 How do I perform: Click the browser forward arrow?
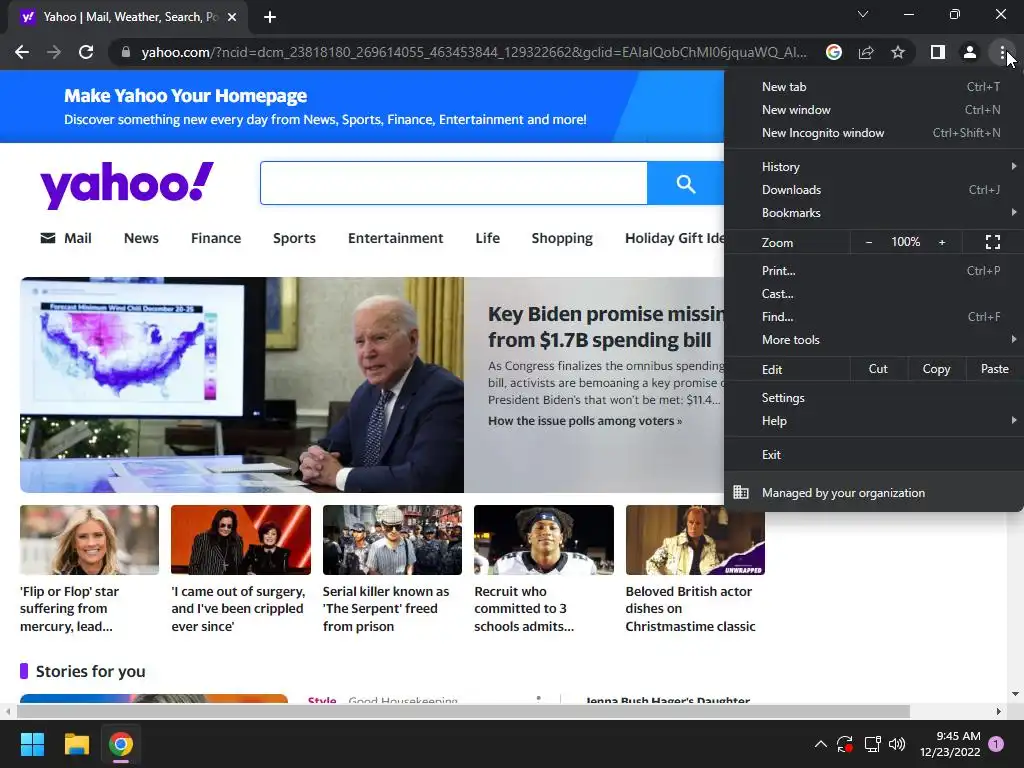coord(54,52)
